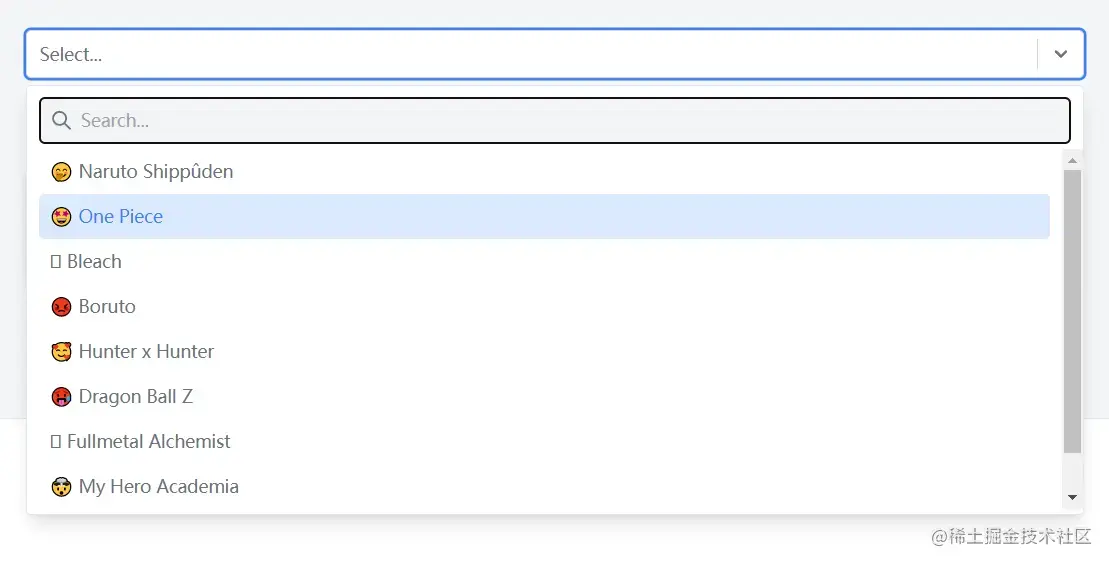Choose Hunter x Hunter option

[146, 352]
